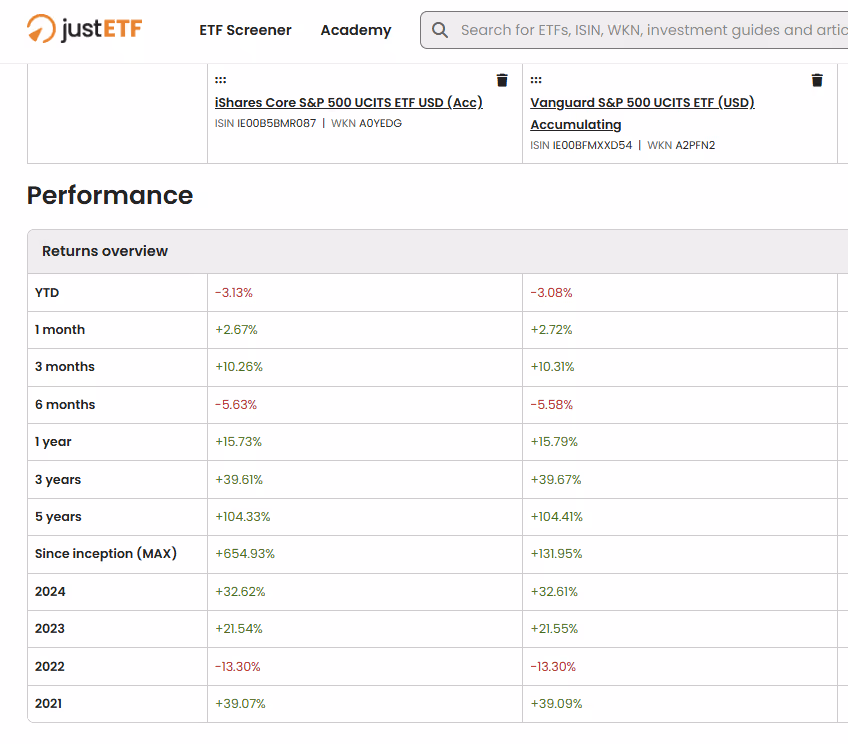
Task: Select the WKN A0YEDG text
Action: (367, 123)
